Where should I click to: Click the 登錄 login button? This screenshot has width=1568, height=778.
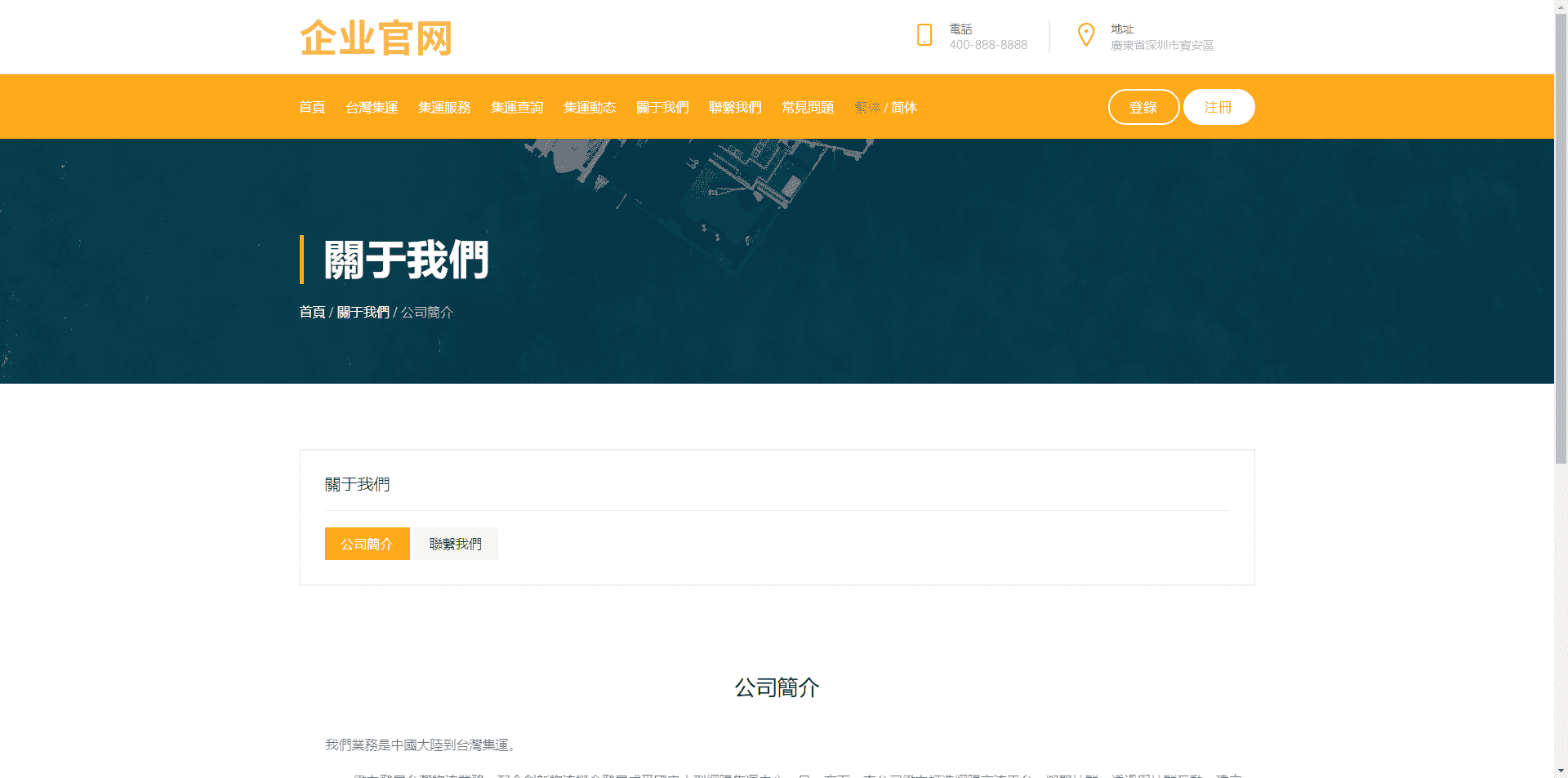tap(1143, 107)
